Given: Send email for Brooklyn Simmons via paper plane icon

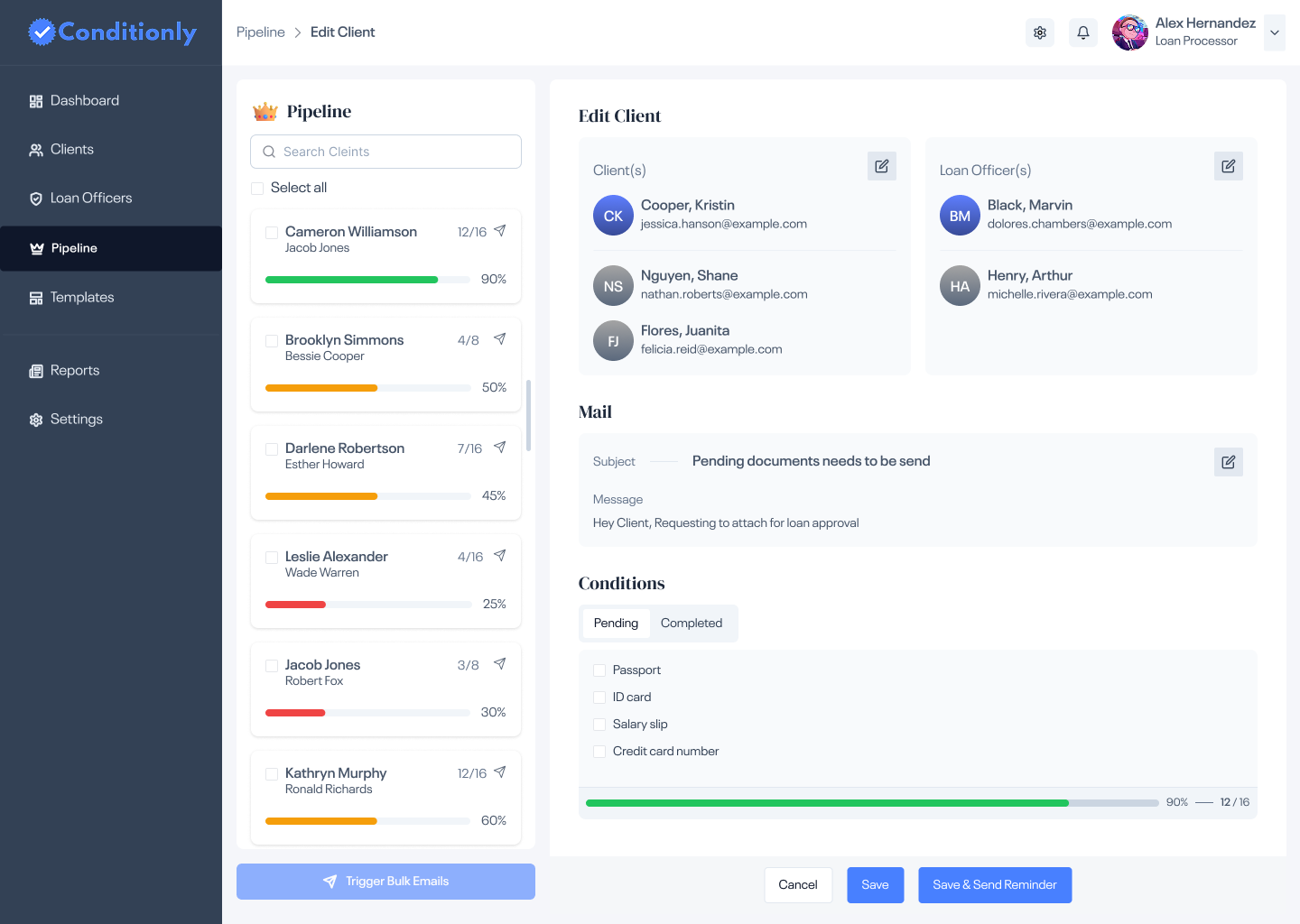Looking at the screenshot, I should pos(500,339).
